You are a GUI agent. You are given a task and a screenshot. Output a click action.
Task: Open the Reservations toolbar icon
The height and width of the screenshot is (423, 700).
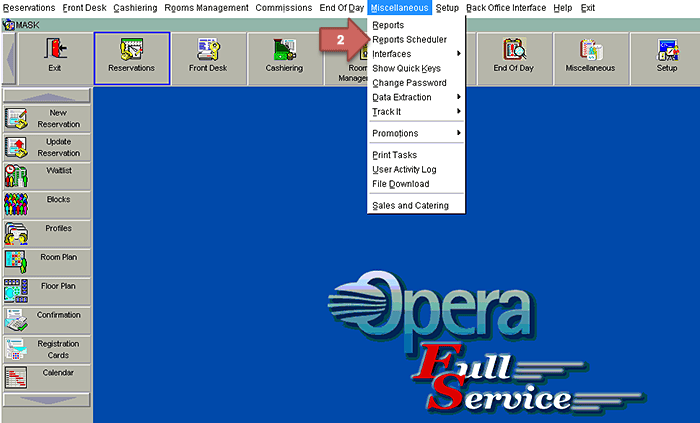click(131, 57)
